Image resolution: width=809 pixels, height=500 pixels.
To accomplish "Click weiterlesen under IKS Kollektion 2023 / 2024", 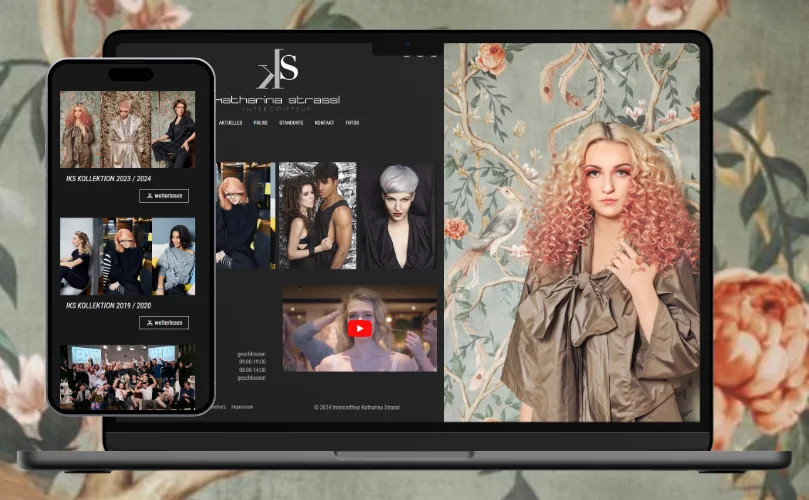I will tap(164, 196).
